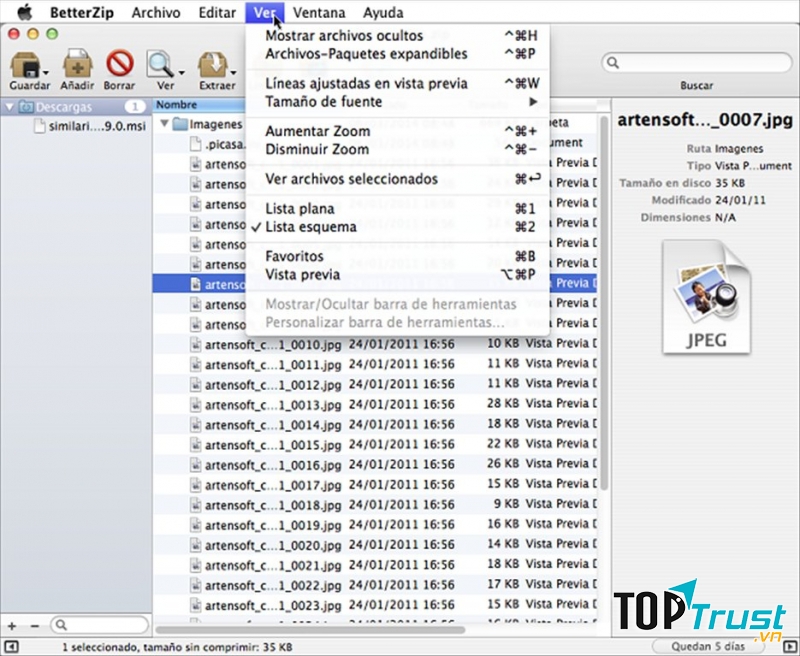Screen dimensions: 800x656
Task: Click the icon of artensoft_c...1_0015.jpg
Action: 195,444
